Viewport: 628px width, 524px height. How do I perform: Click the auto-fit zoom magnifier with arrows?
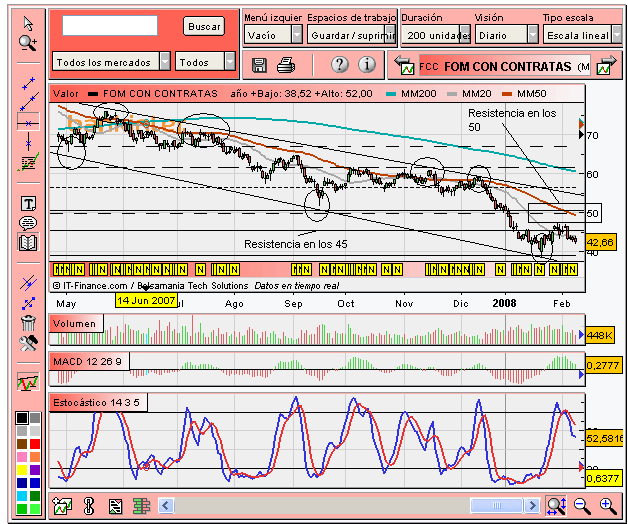556,506
